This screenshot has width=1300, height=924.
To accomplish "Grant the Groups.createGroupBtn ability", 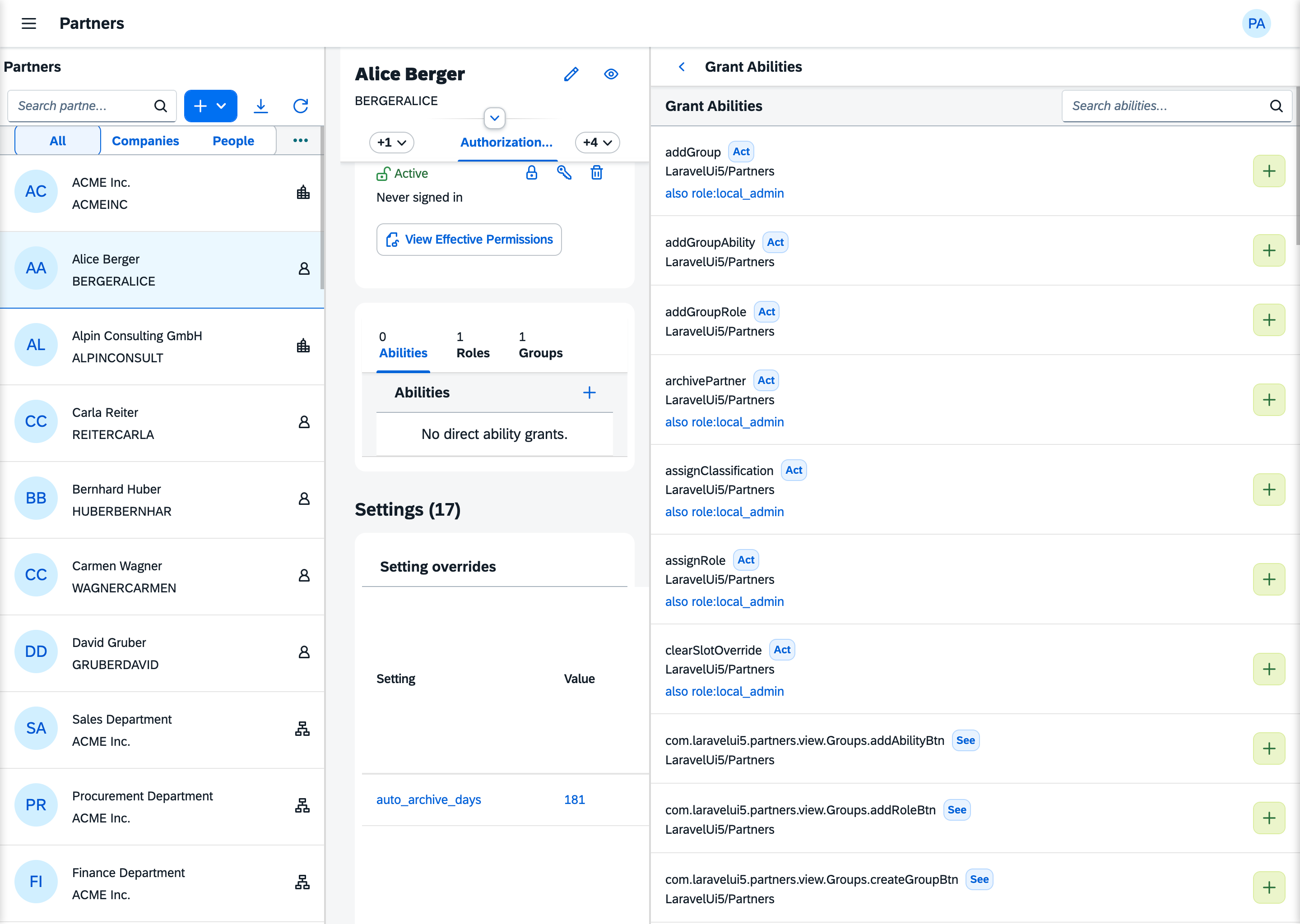I will coord(1269,887).
